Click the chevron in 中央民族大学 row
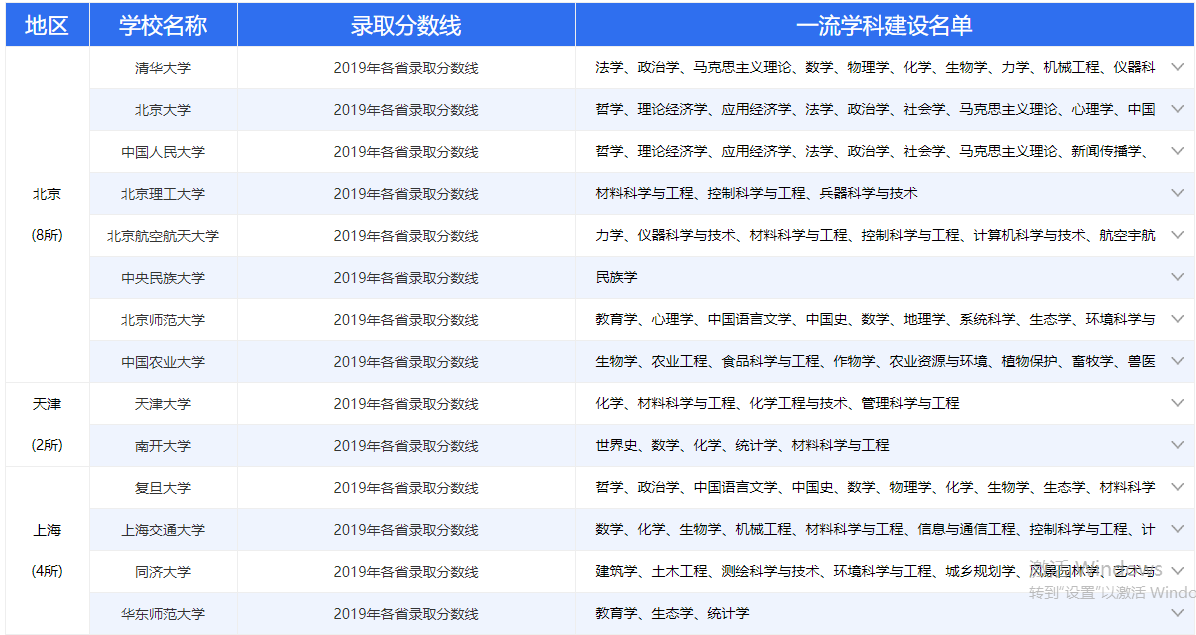 click(1178, 277)
